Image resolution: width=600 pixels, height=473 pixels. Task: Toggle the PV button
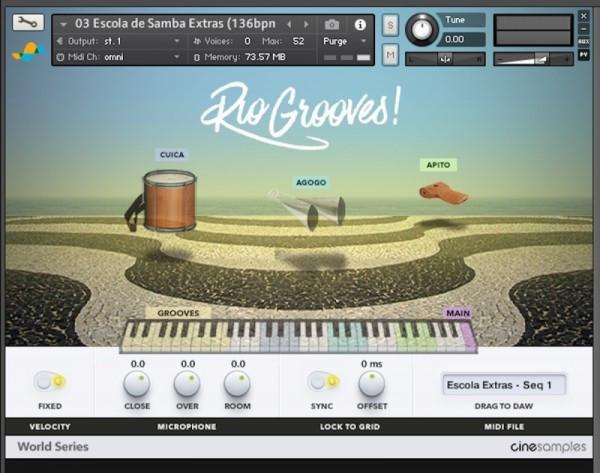point(584,55)
